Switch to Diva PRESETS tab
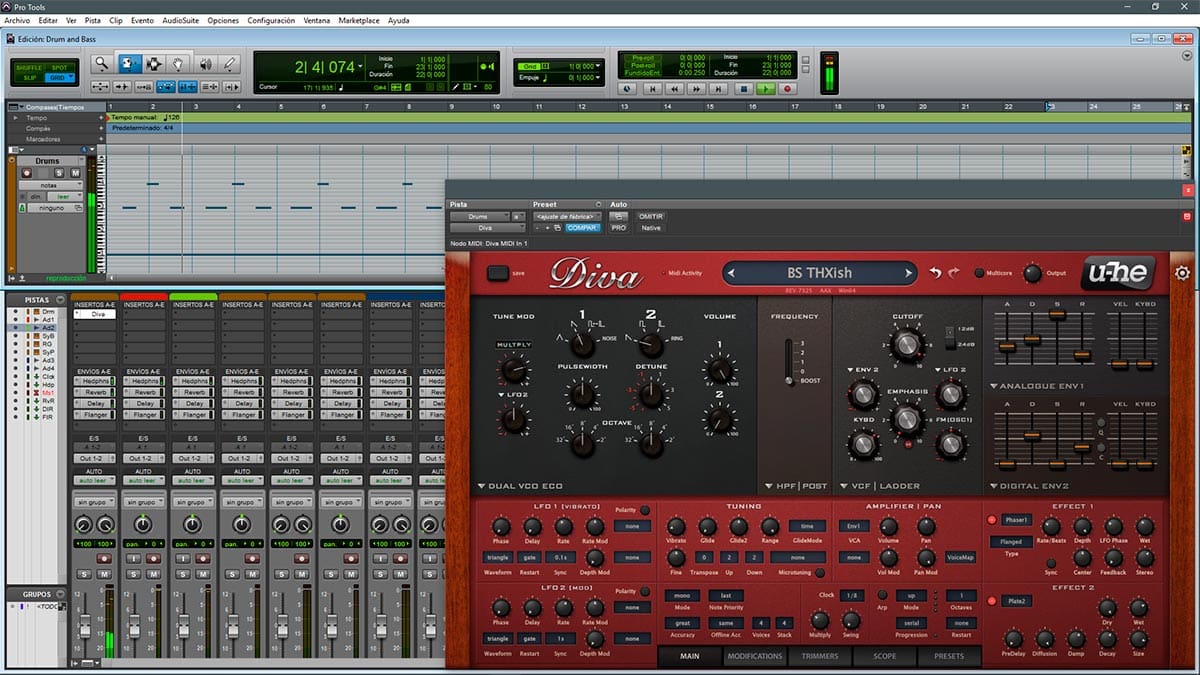This screenshot has height=675, width=1200. coord(949,656)
